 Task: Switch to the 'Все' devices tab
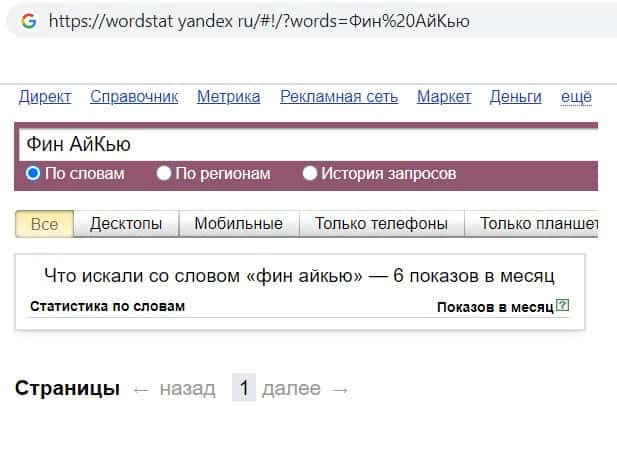(45, 224)
